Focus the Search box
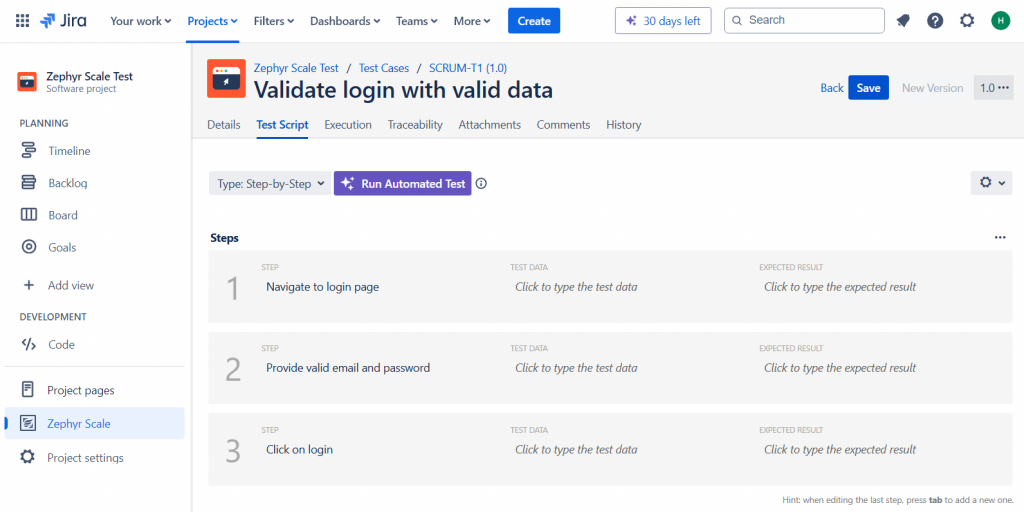Image resolution: width=1024 pixels, height=512 pixels. click(x=804, y=21)
